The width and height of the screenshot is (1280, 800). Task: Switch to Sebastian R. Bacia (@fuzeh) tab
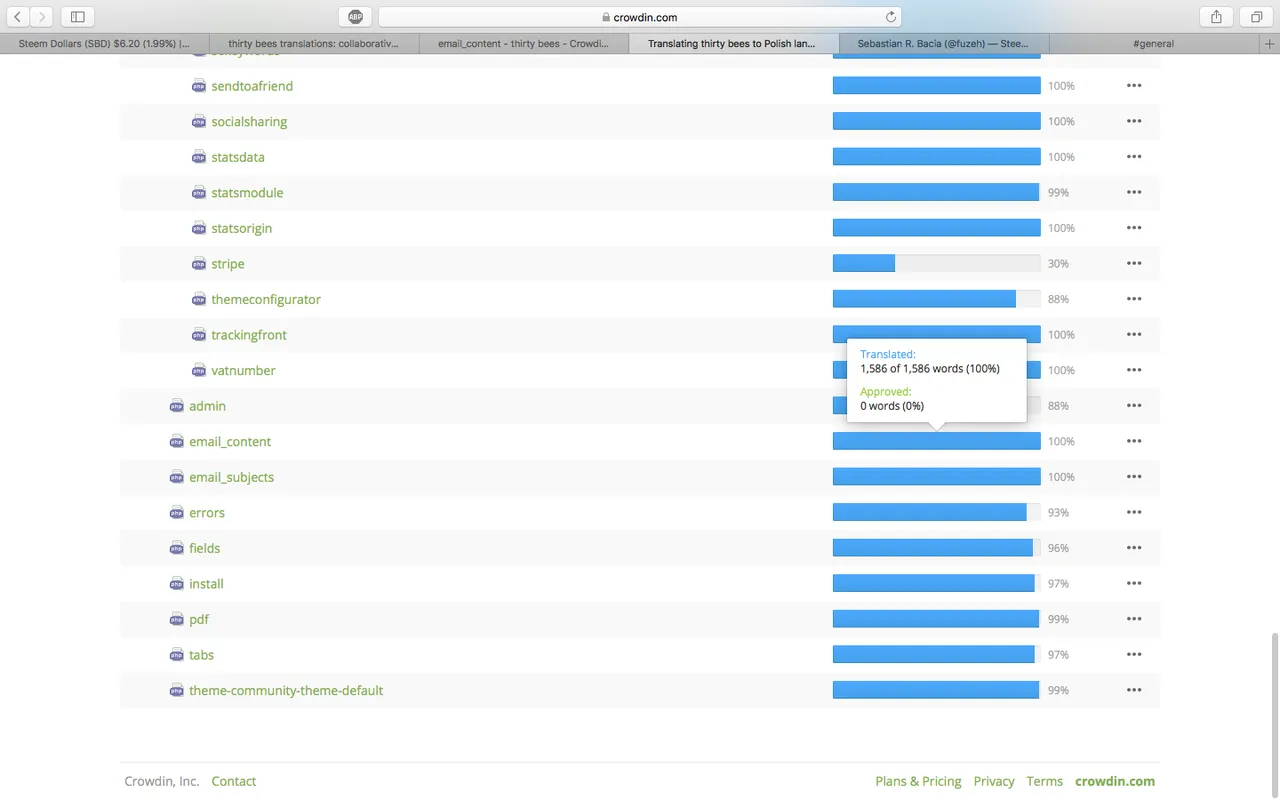click(944, 44)
